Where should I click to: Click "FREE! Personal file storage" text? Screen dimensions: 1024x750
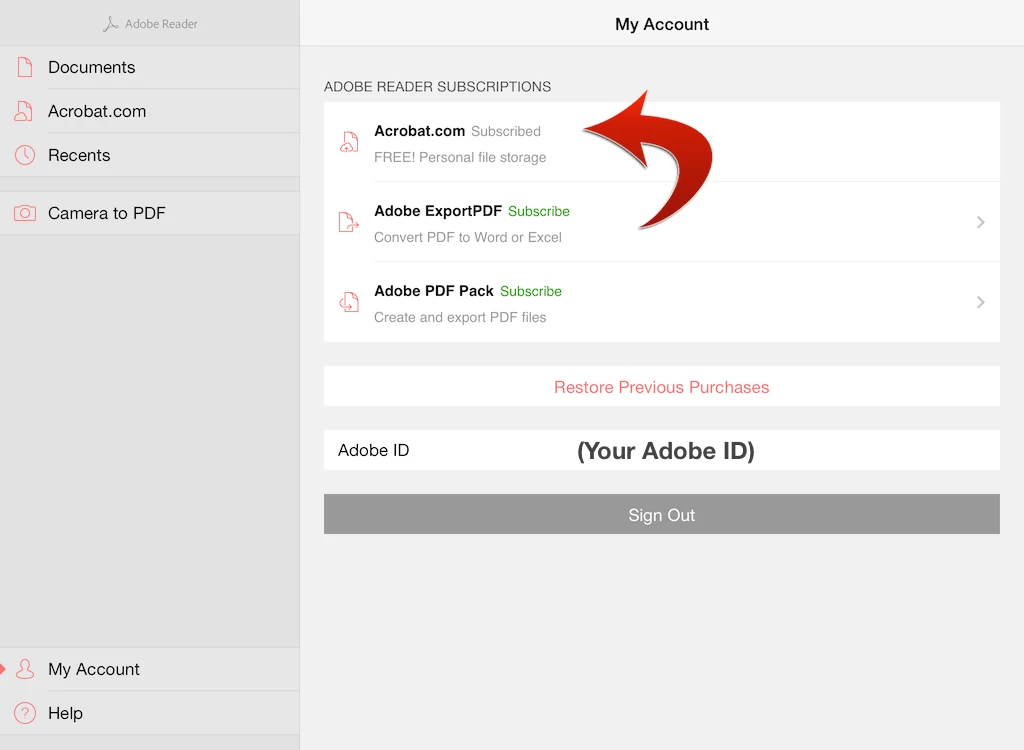click(460, 157)
